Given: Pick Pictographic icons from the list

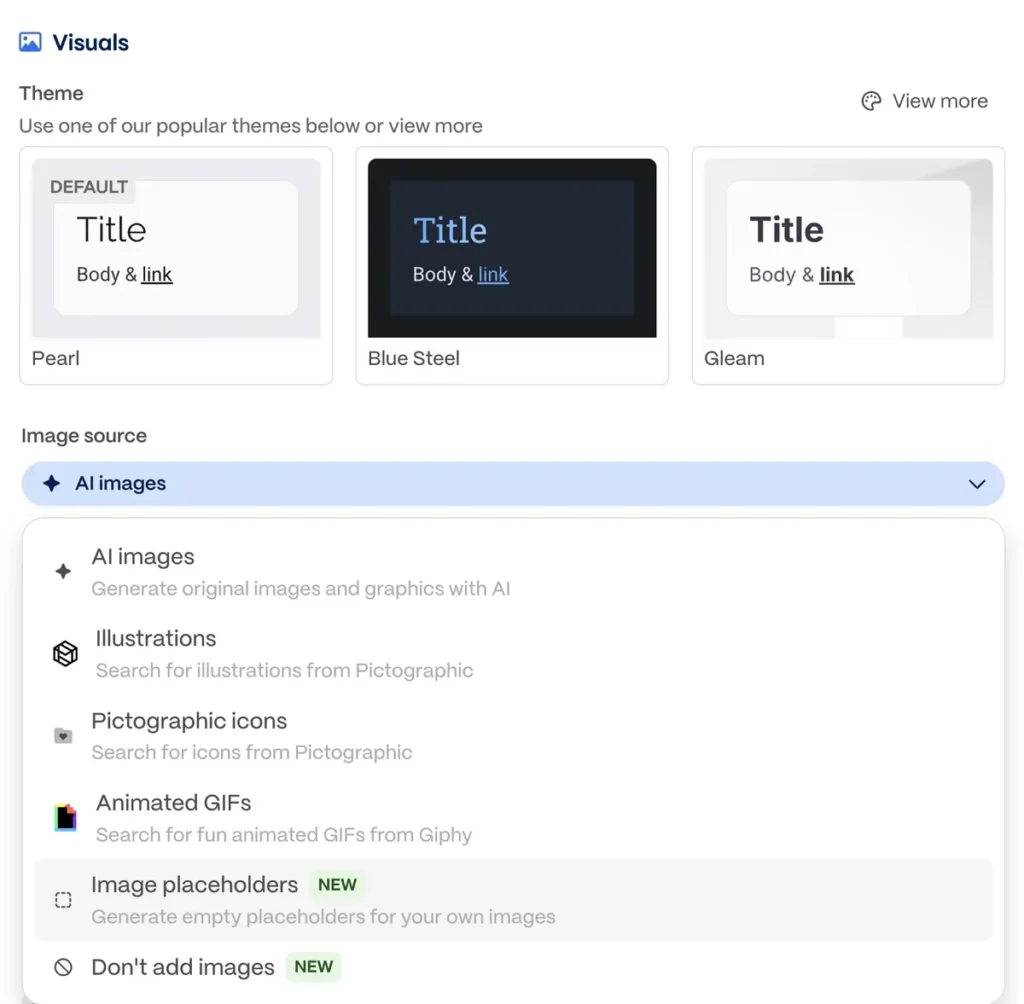Looking at the screenshot, I should pos(513,736).
